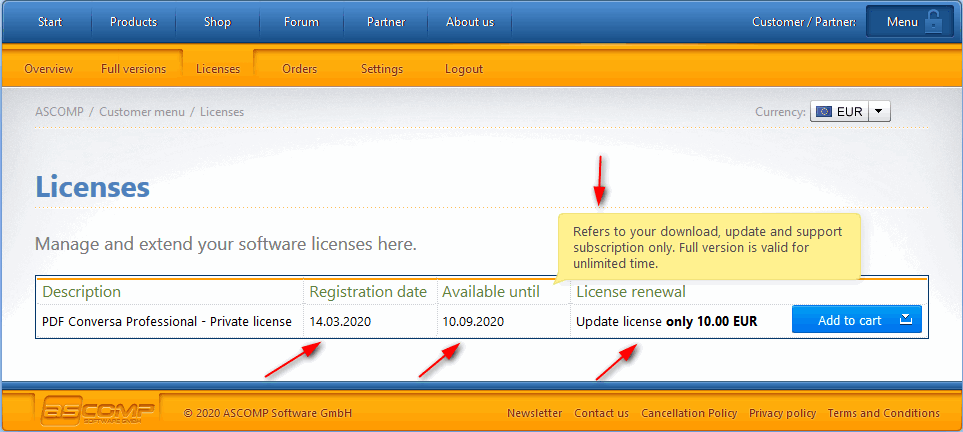Click cart icon on Add to cart button

click(906, 320)
